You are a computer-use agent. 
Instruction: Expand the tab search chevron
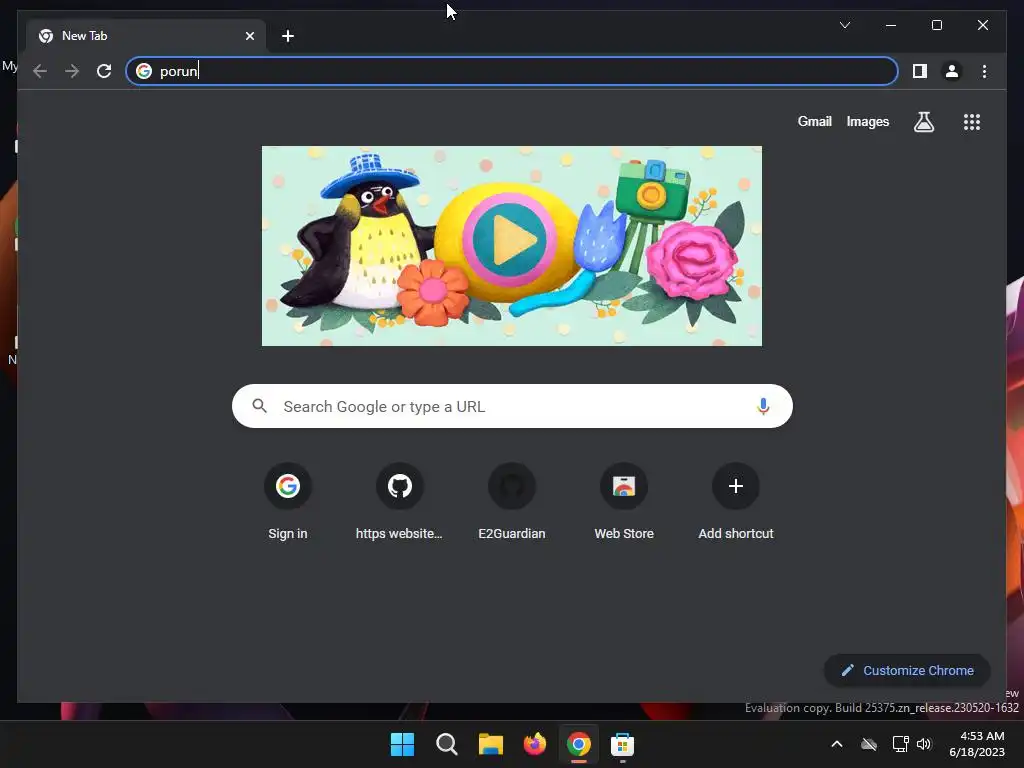pos(845,25)
